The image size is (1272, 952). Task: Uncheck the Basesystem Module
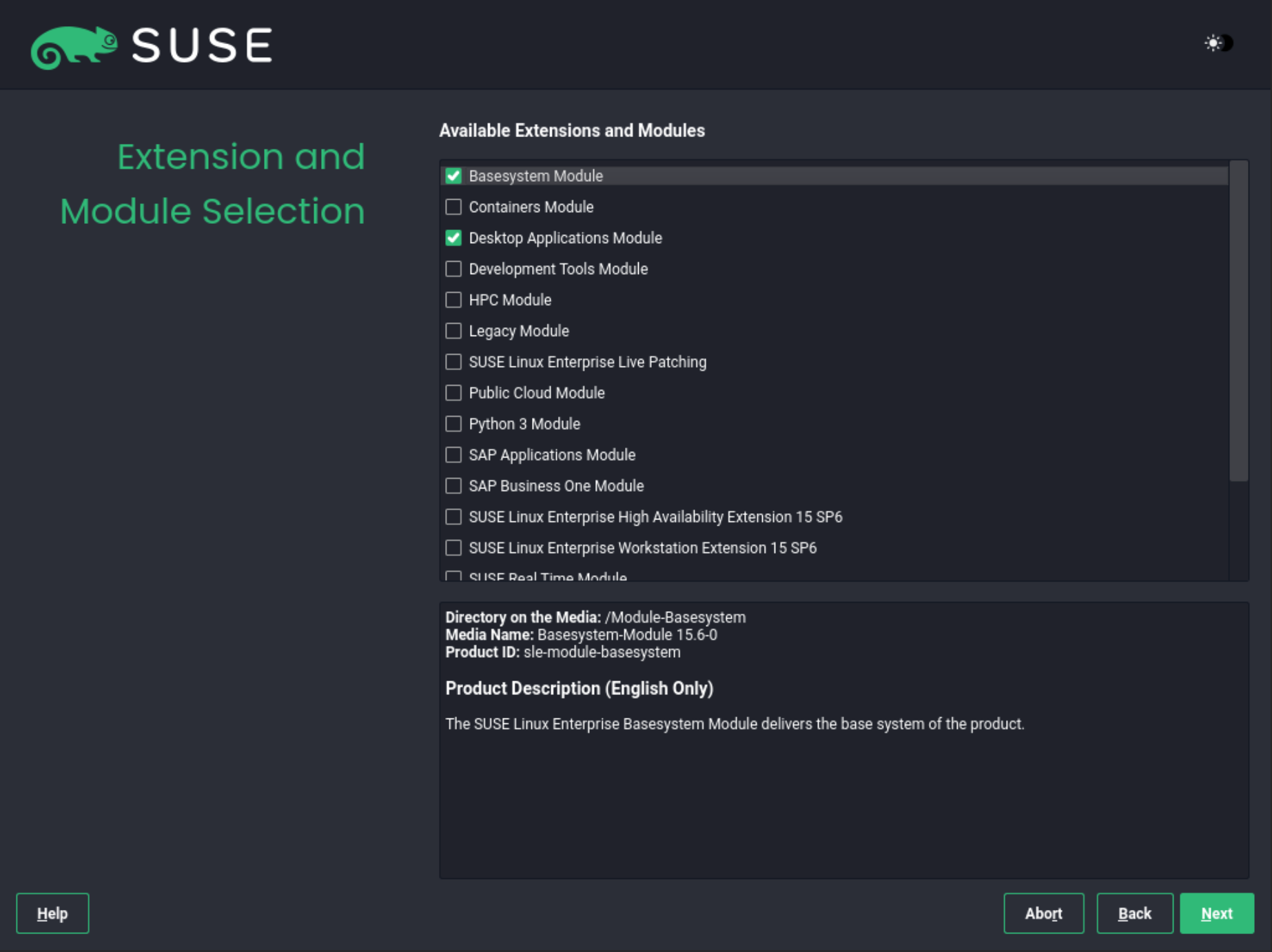point(453,176)
